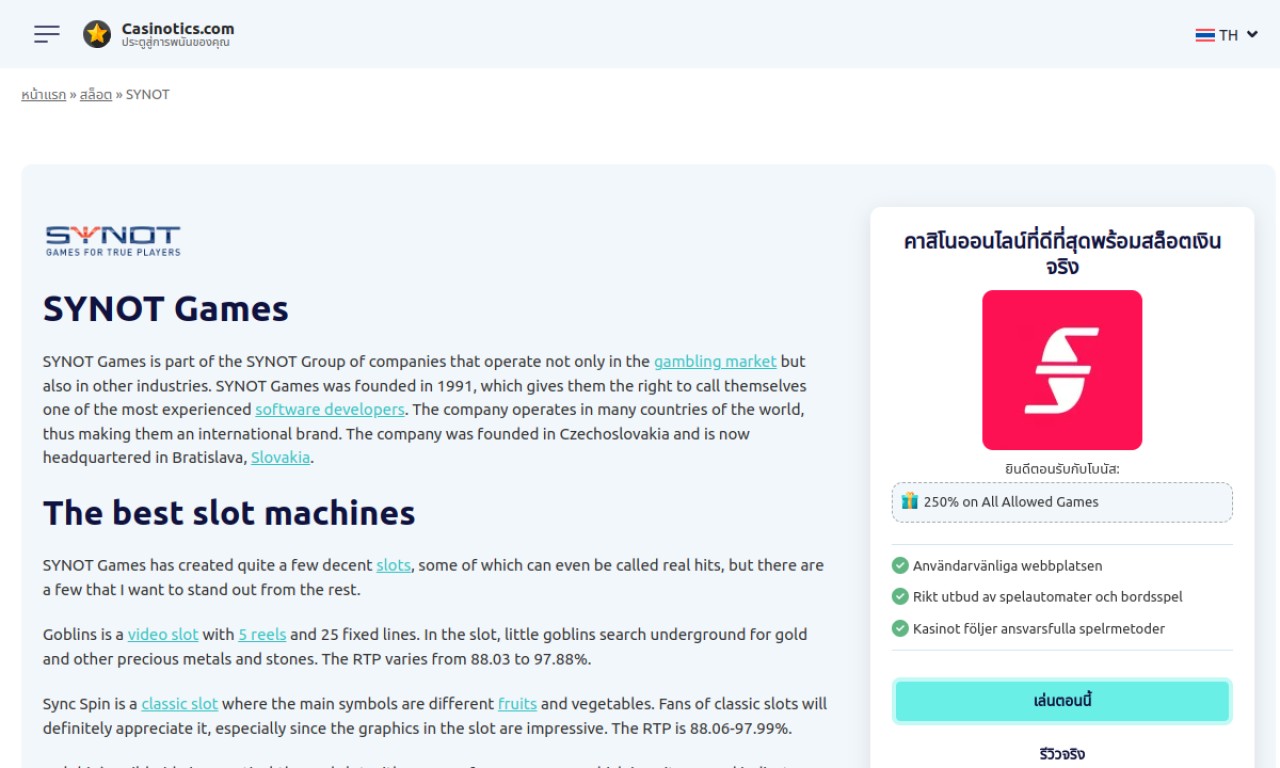The width and height of the screenshot is (1280, 768).
Task: Click the ยินดีตอนรับกับโบนัส label
Action: [x=1062, y=468]
